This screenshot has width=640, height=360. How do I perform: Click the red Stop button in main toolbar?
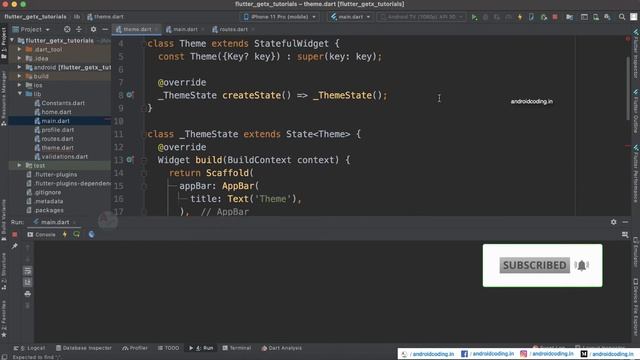coord(555,17)
